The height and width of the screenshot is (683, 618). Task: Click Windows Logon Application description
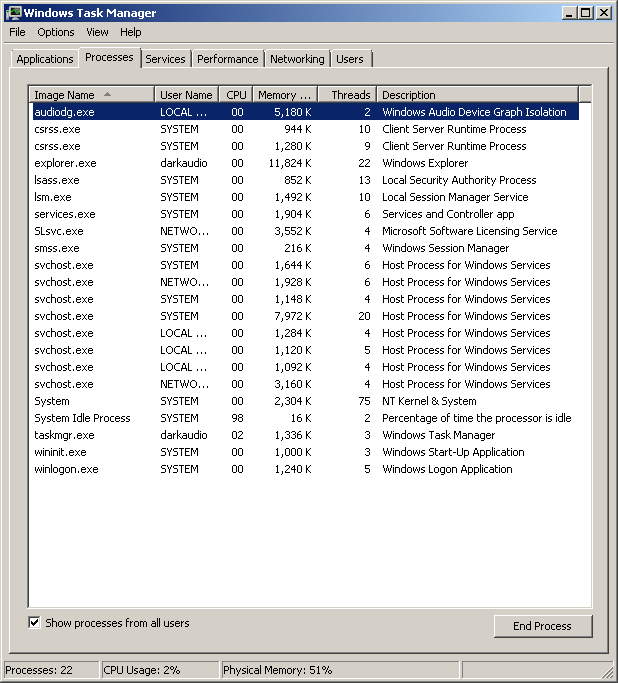click(447, 469)
